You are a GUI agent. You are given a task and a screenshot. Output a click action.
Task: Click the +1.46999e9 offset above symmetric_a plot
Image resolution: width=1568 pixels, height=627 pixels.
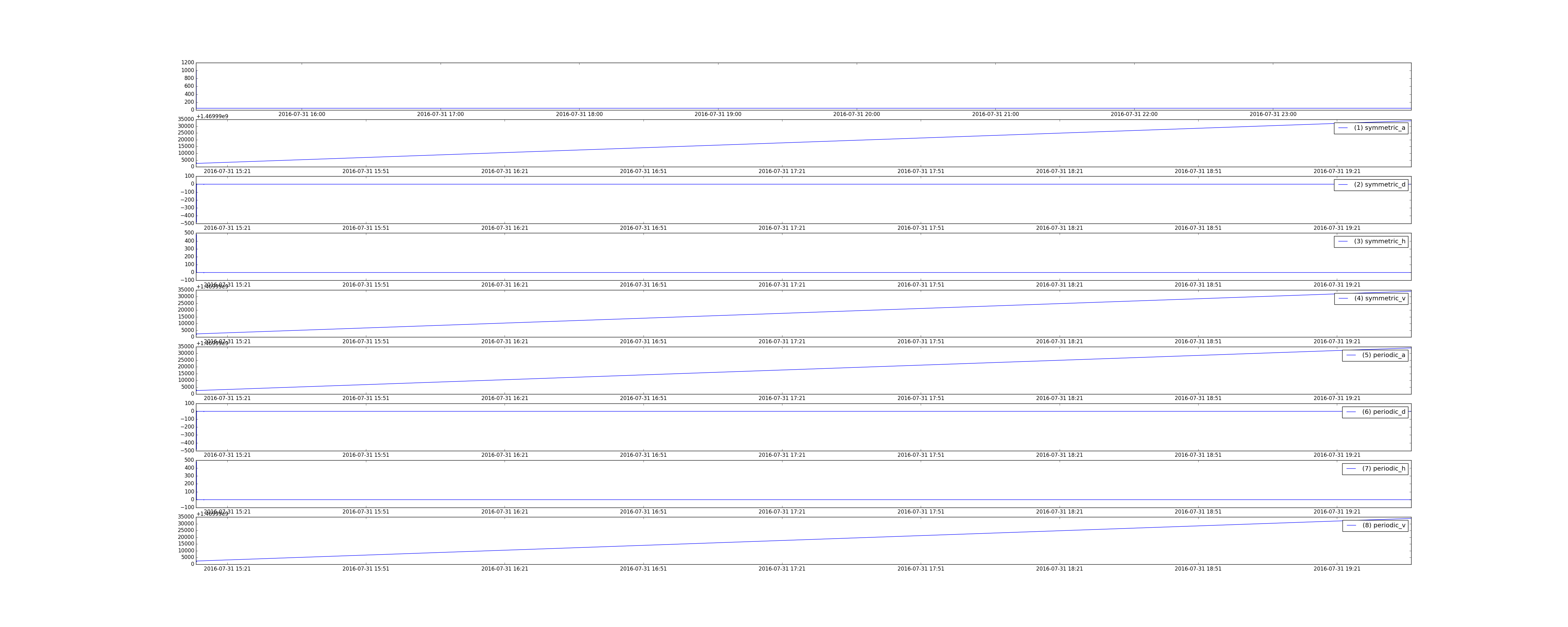click(212, 116)
